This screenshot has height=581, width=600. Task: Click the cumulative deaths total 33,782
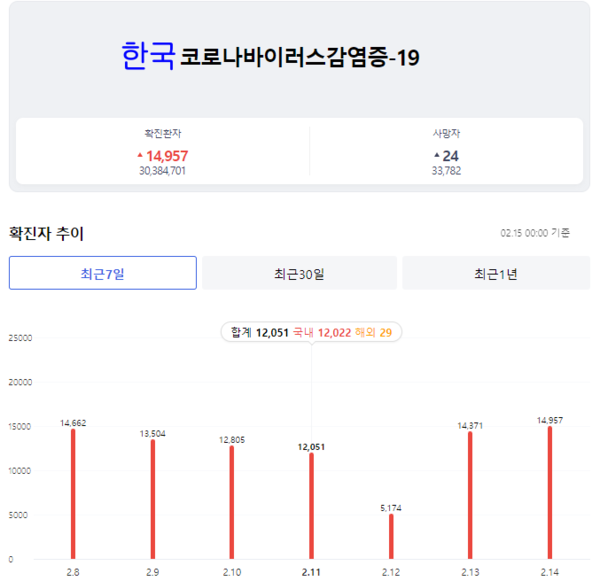point(446,171)
